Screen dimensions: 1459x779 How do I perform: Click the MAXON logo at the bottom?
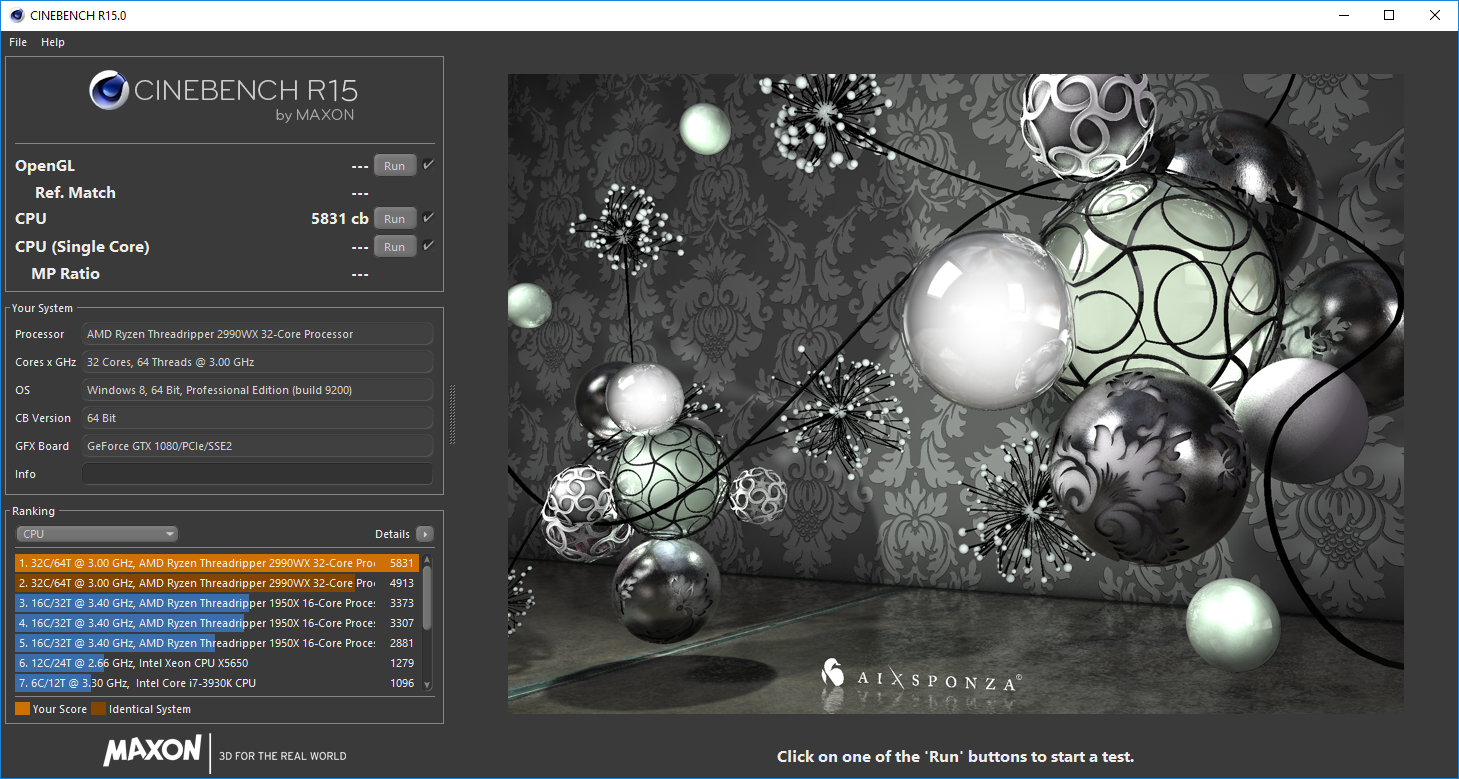[x=152, y=753]
